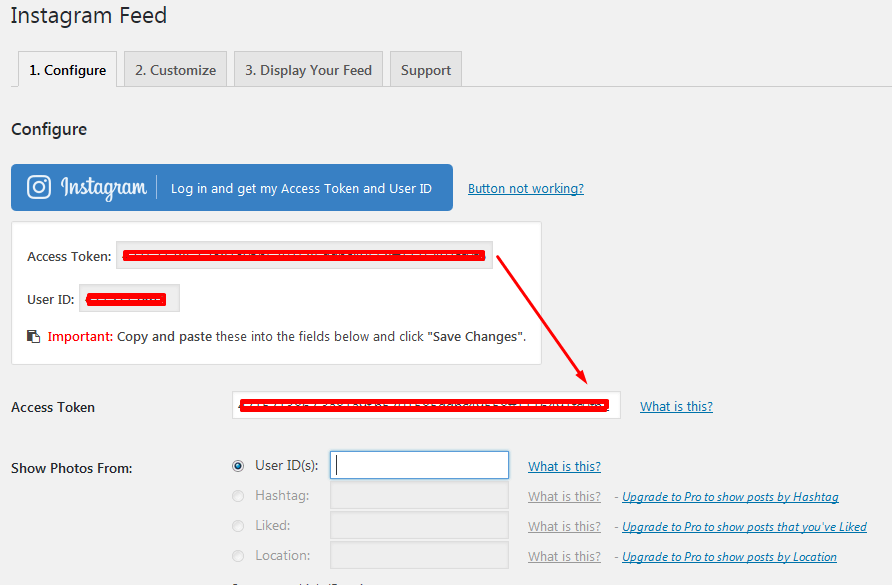
Task: Open the 3. Display Your Feed tab
Action: pyautogui.click(x=308, y=70)
